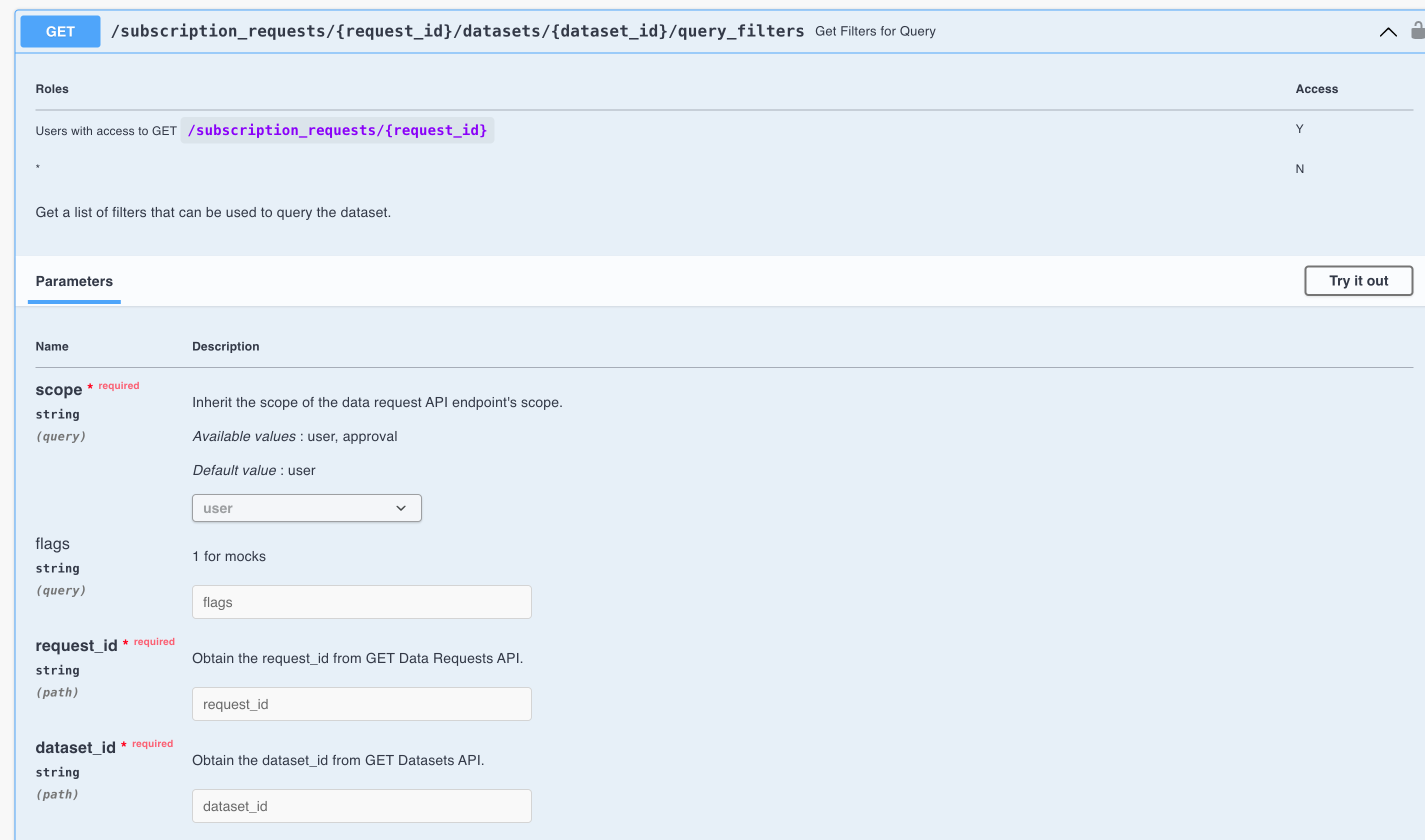Focus the flags input field

coord(361,601)
